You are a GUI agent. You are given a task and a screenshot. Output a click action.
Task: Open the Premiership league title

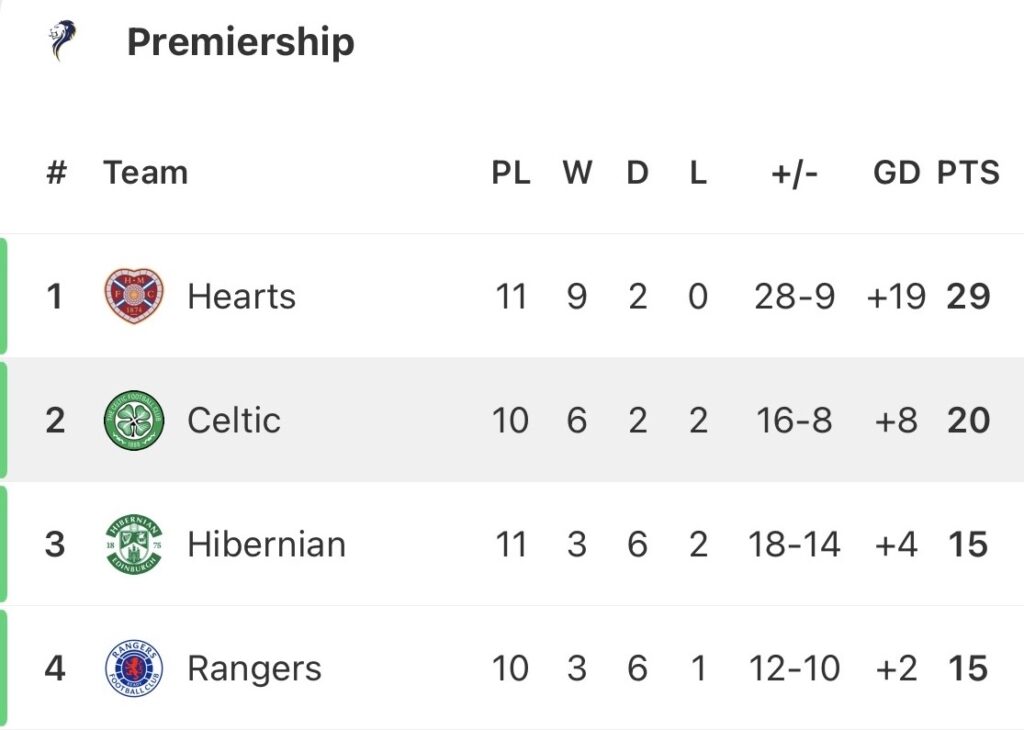(x=240, y=42)
